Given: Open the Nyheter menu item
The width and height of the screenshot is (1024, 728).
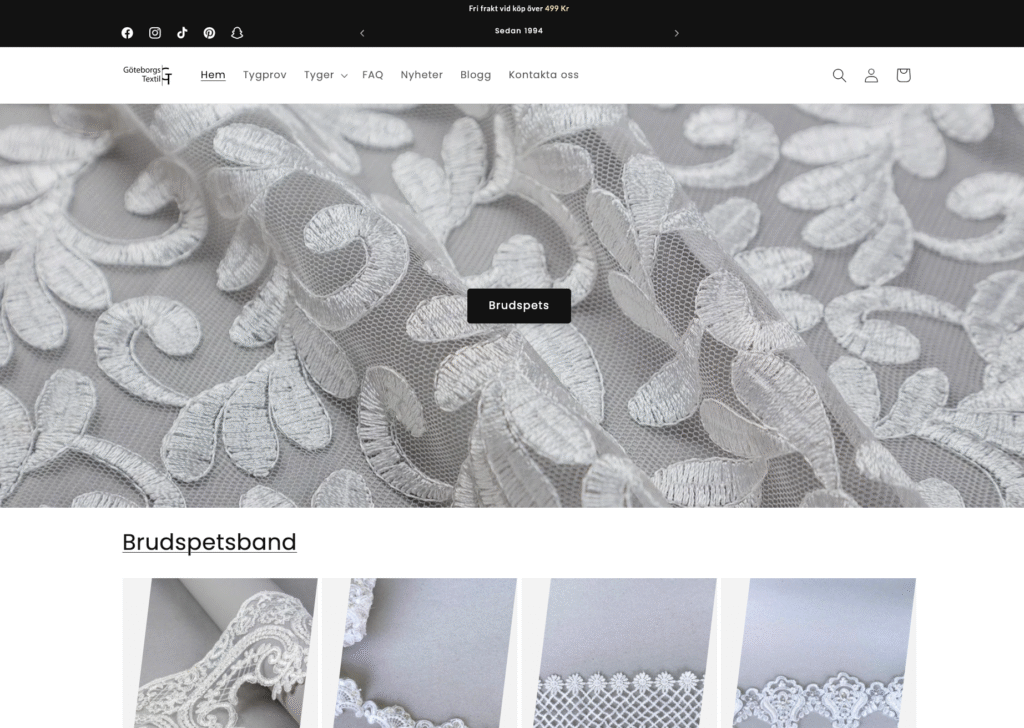Looking at the screenshot, I should click(x=422, y=74).
